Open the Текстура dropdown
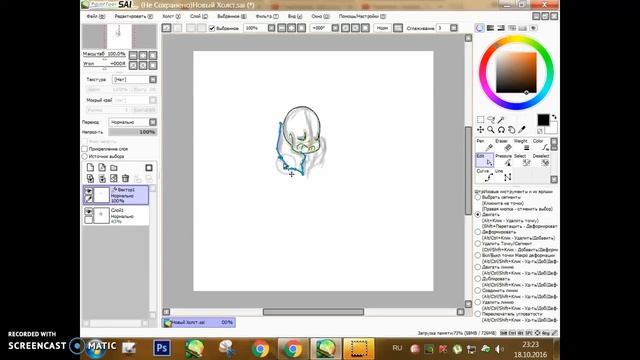Image resolution: width=640 pixels, height=360 pixels. click(153, 80)
